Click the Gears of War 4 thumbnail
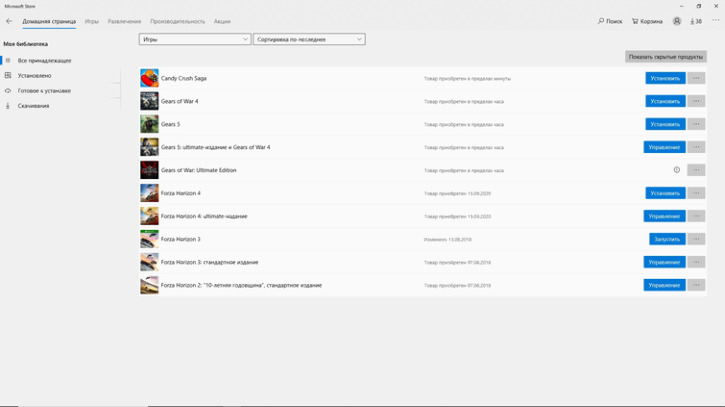This screenshot has height=407, width=725. click(x=149, y=101)
